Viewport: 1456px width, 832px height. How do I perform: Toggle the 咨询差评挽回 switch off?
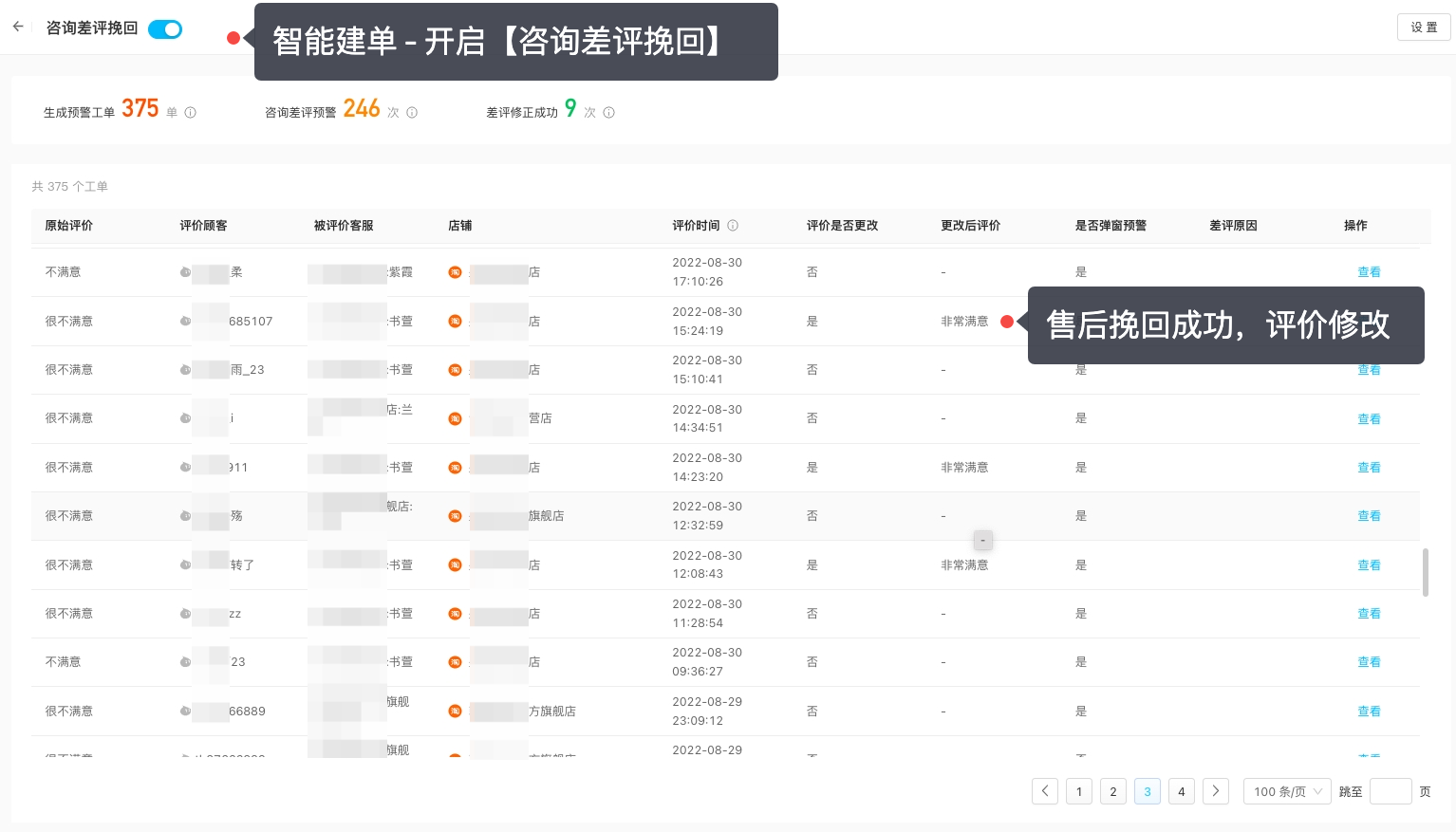click(165, 29)
